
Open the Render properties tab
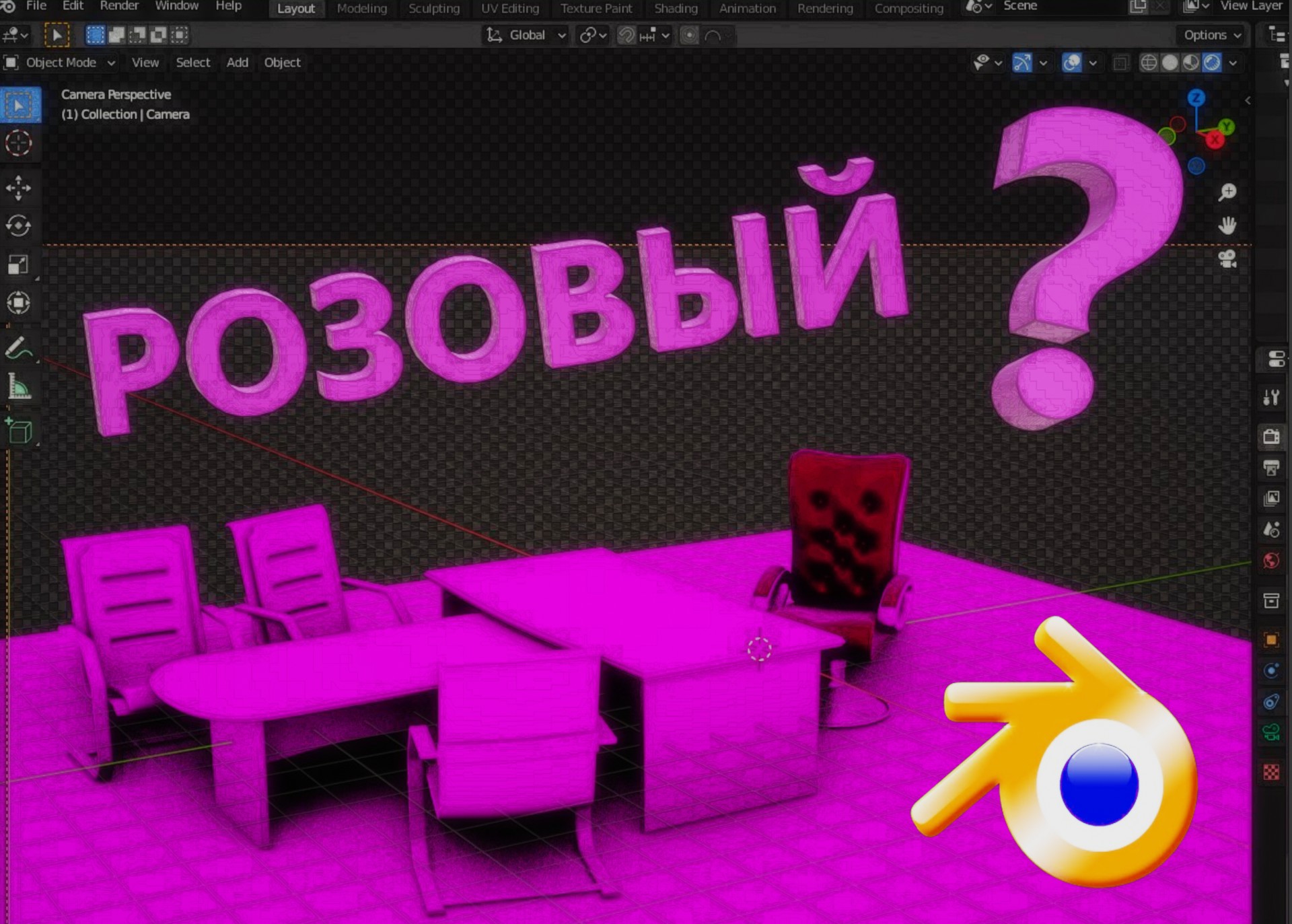point(1271,436)
